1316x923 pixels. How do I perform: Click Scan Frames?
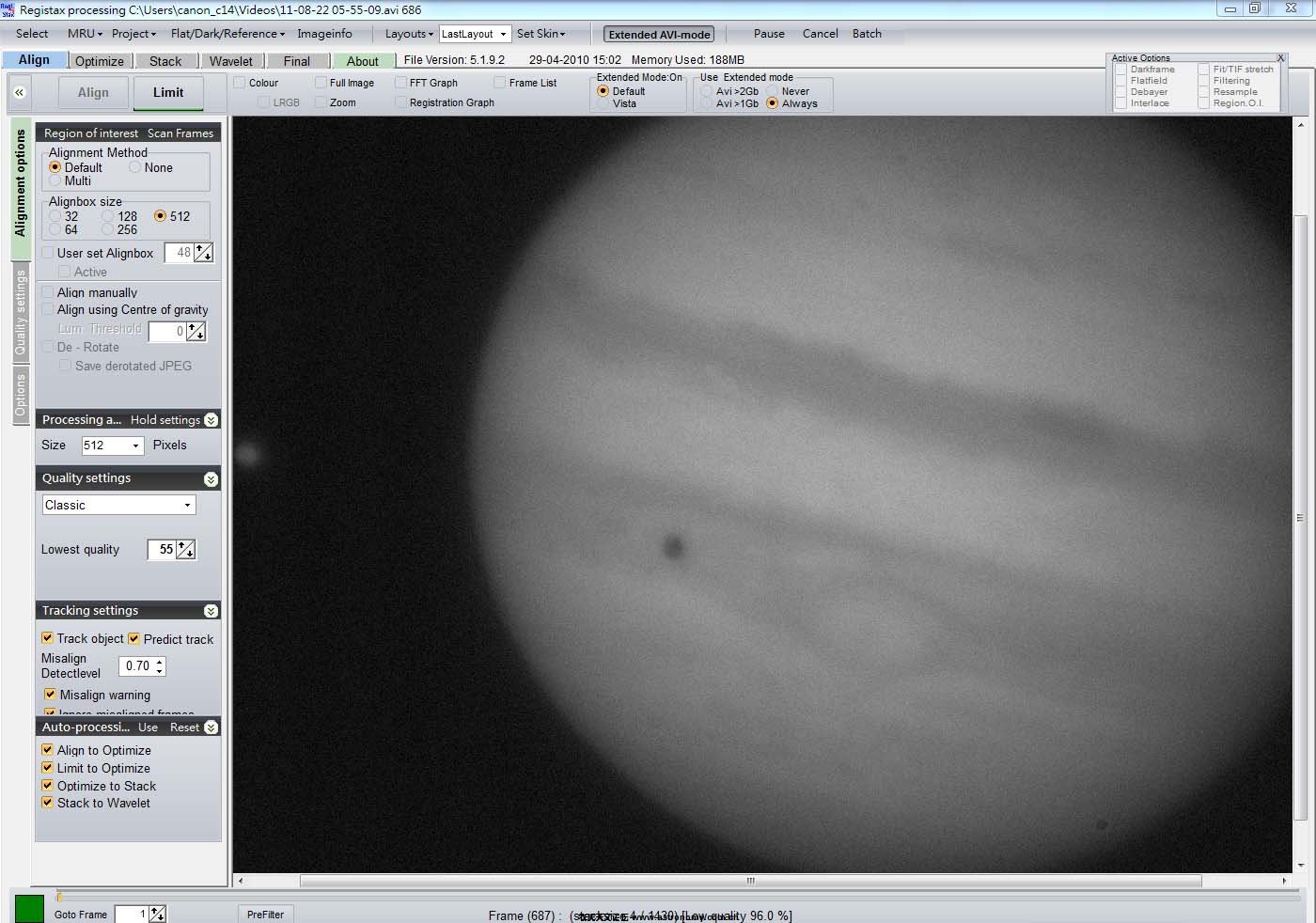180,133
